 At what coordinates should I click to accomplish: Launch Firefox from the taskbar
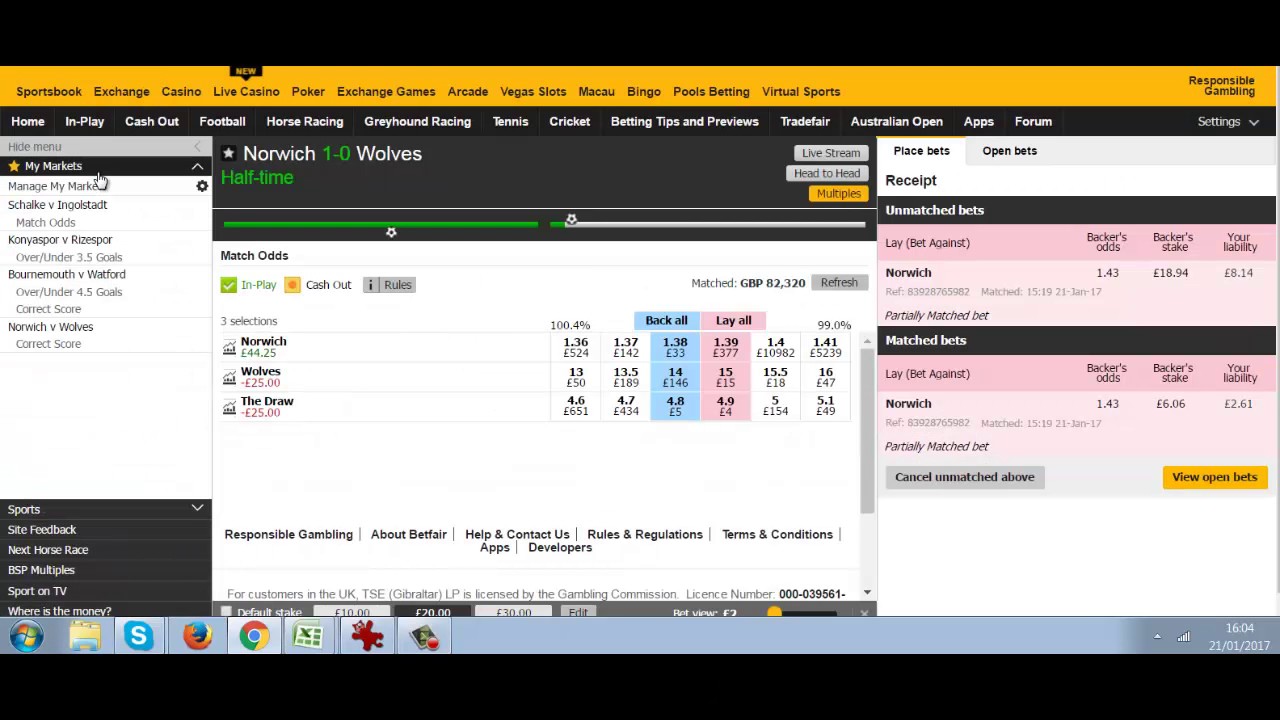(197, 636)
